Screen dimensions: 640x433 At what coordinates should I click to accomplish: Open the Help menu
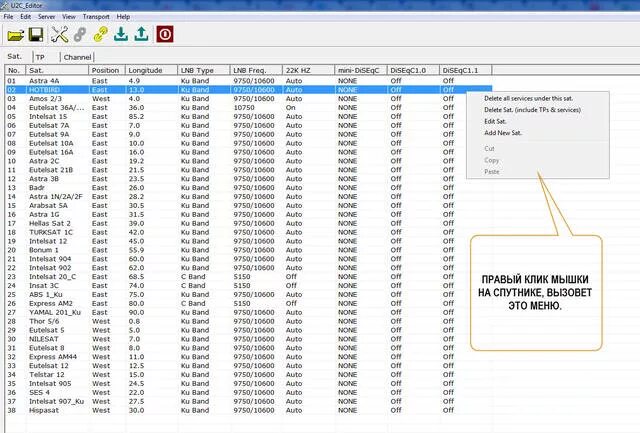pyautogui.click(x=123, y=17)
